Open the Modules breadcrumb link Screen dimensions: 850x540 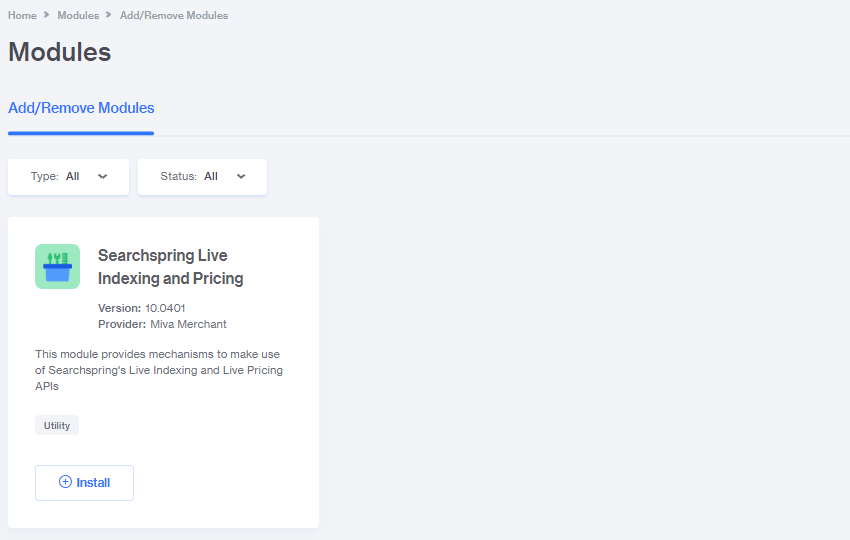[x=78, y=15]
